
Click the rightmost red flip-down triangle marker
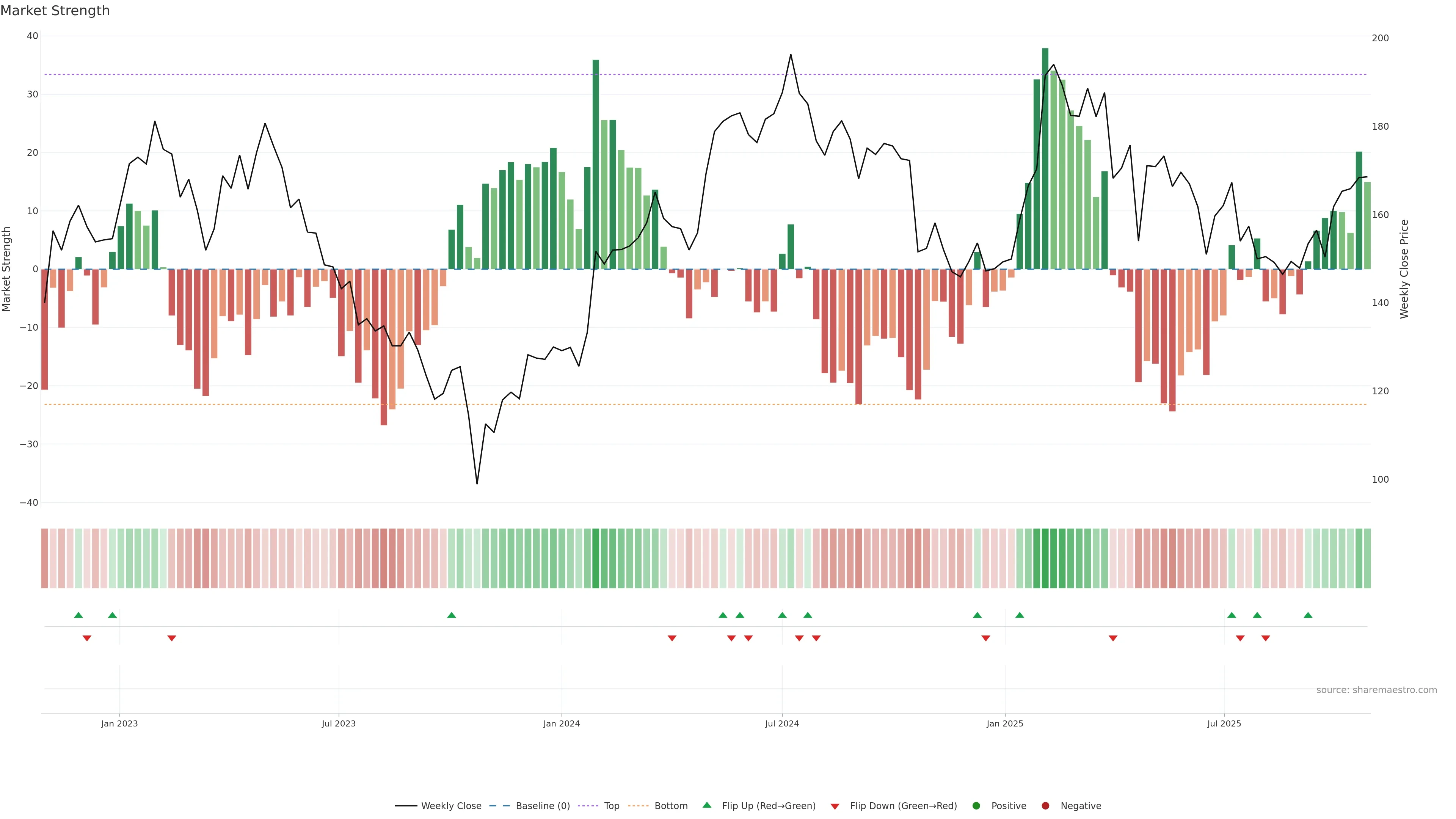[x=1266, y=638]
